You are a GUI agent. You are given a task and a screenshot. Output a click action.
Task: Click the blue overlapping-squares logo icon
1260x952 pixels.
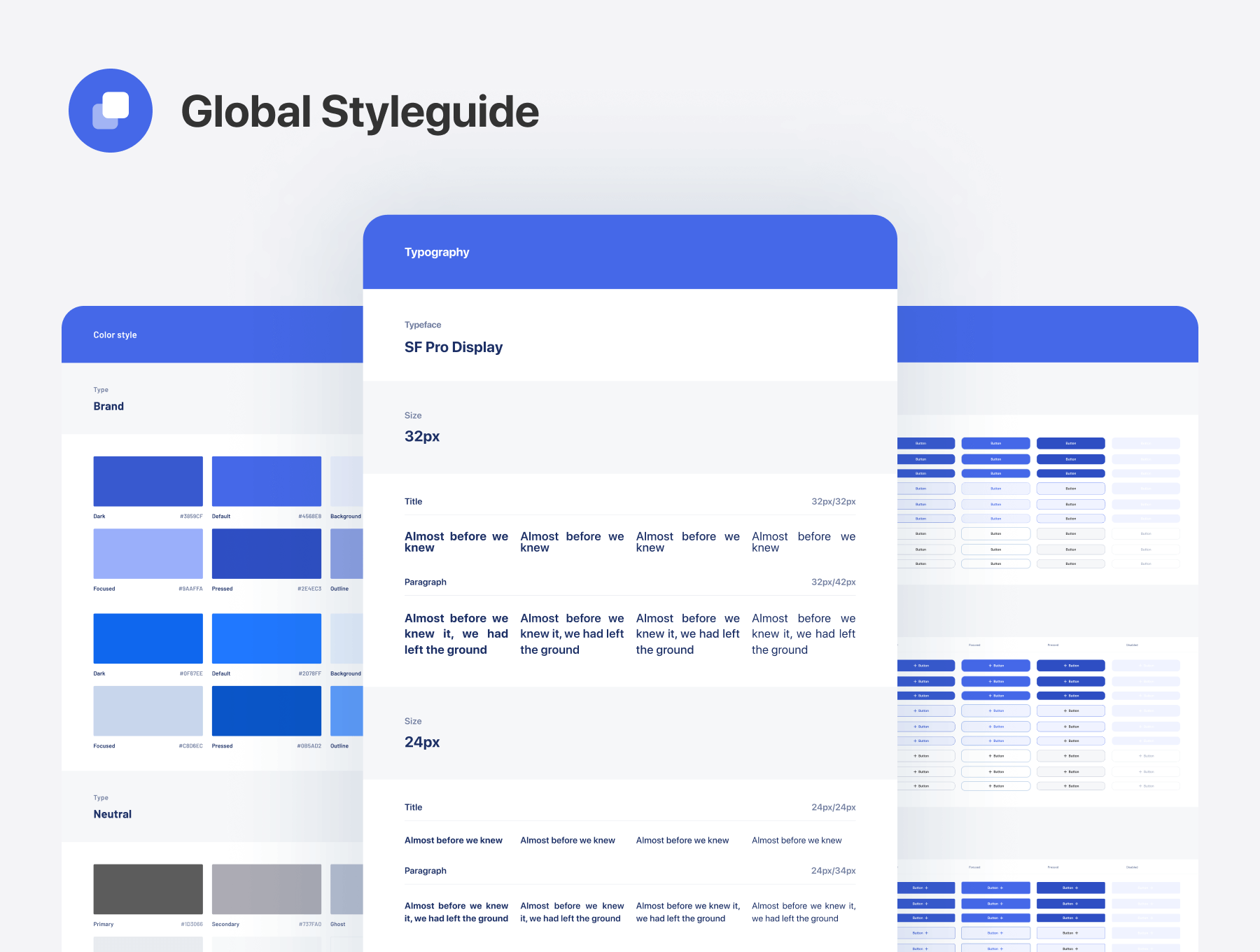point(111,111)
